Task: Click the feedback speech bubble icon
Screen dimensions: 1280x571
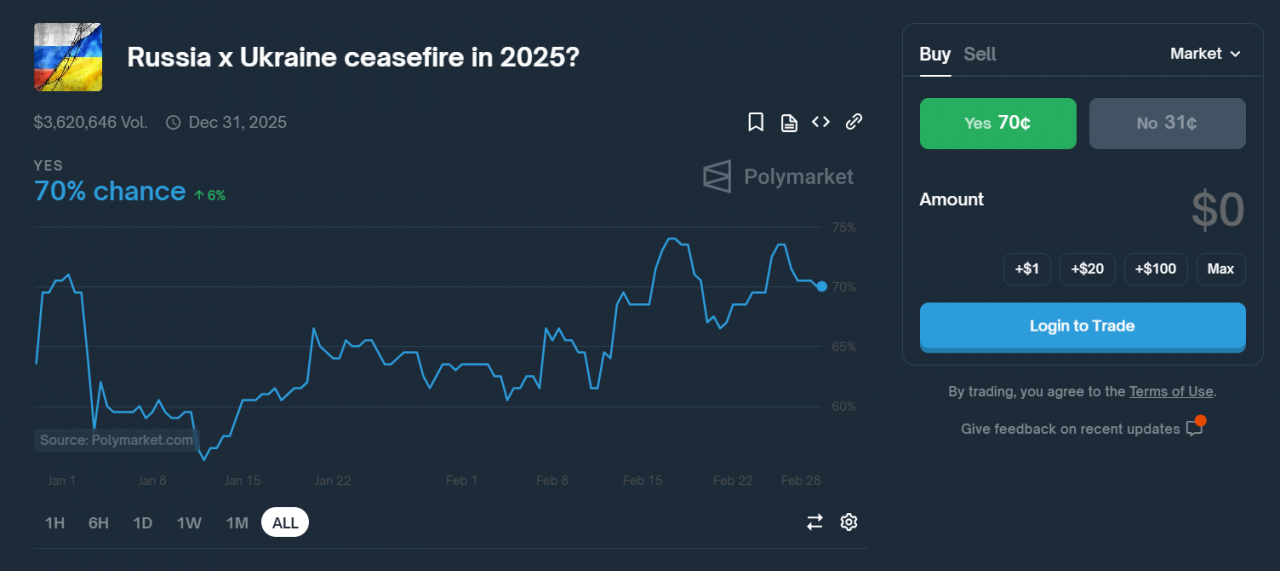Action: [1194, 428]
